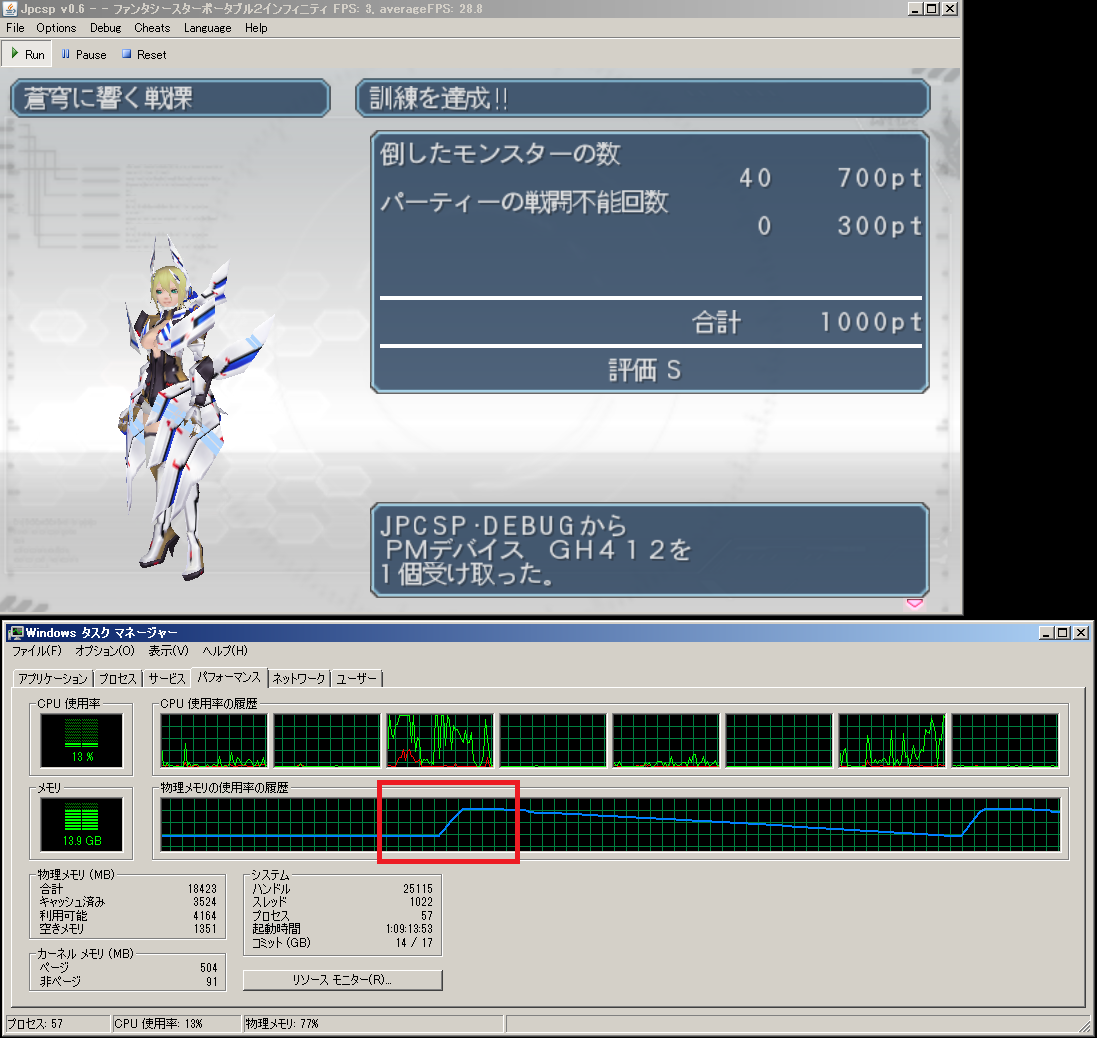This screenshot has width=1097, height=1038.
Task: Open the Debug menu in Jpcsp
Action: pyautogui.click(x=105, y=28)
